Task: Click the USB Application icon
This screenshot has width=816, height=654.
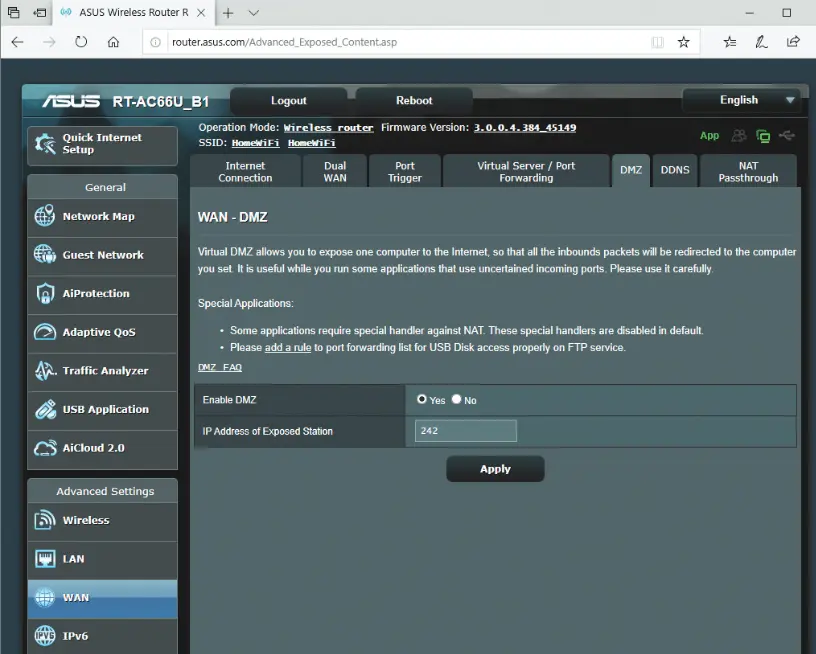Action: pos(45,410)
